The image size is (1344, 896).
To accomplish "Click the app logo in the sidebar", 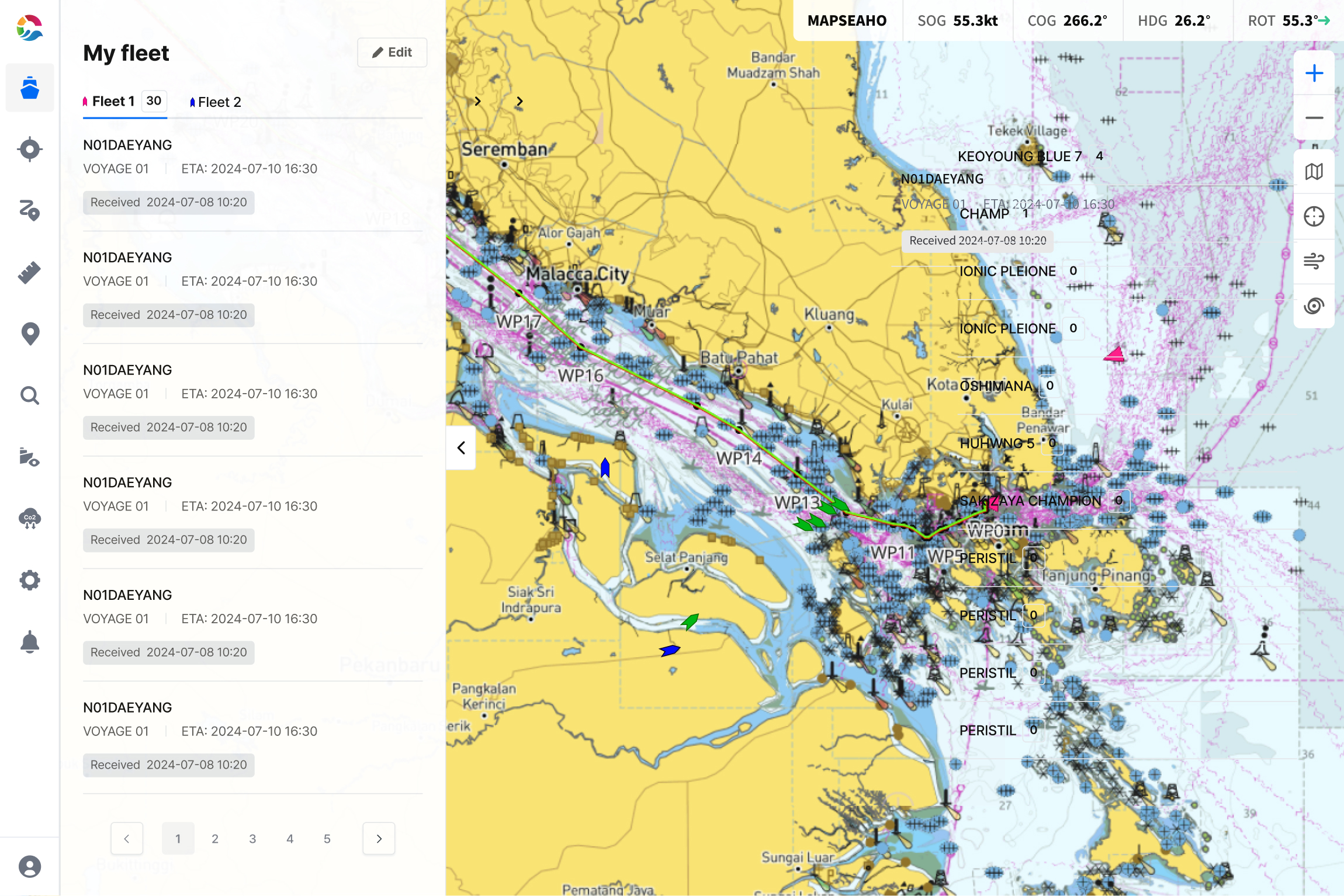I will pyautogui.click(x=30, y=27).
